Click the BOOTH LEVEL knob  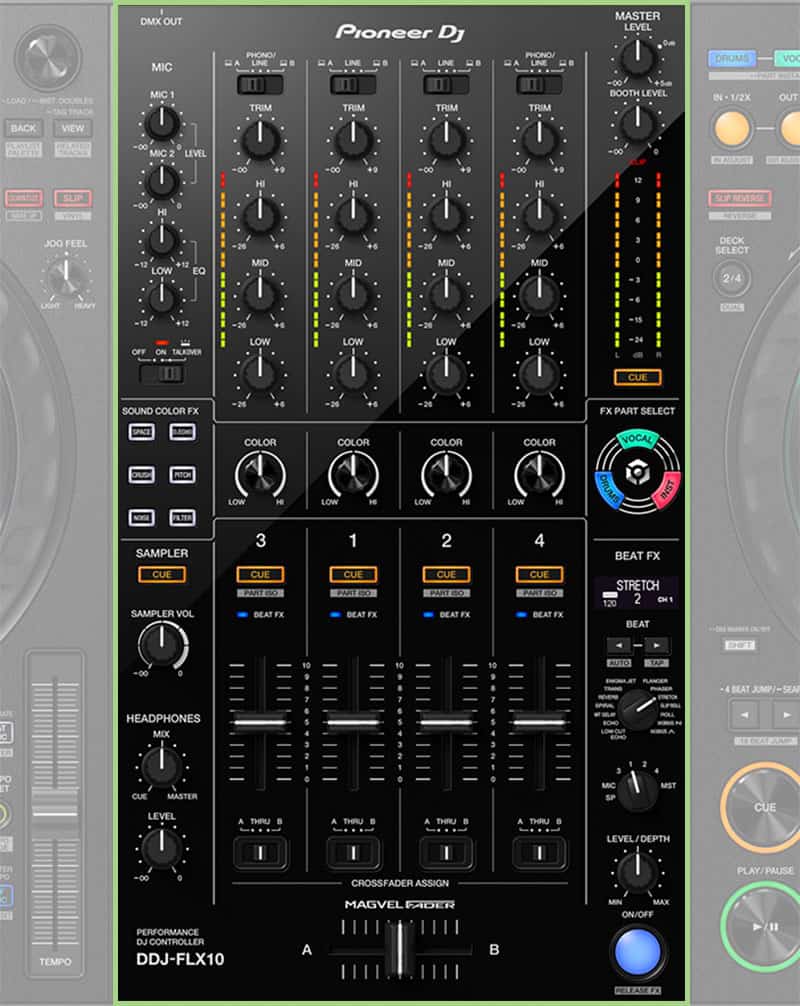[638, 124]
